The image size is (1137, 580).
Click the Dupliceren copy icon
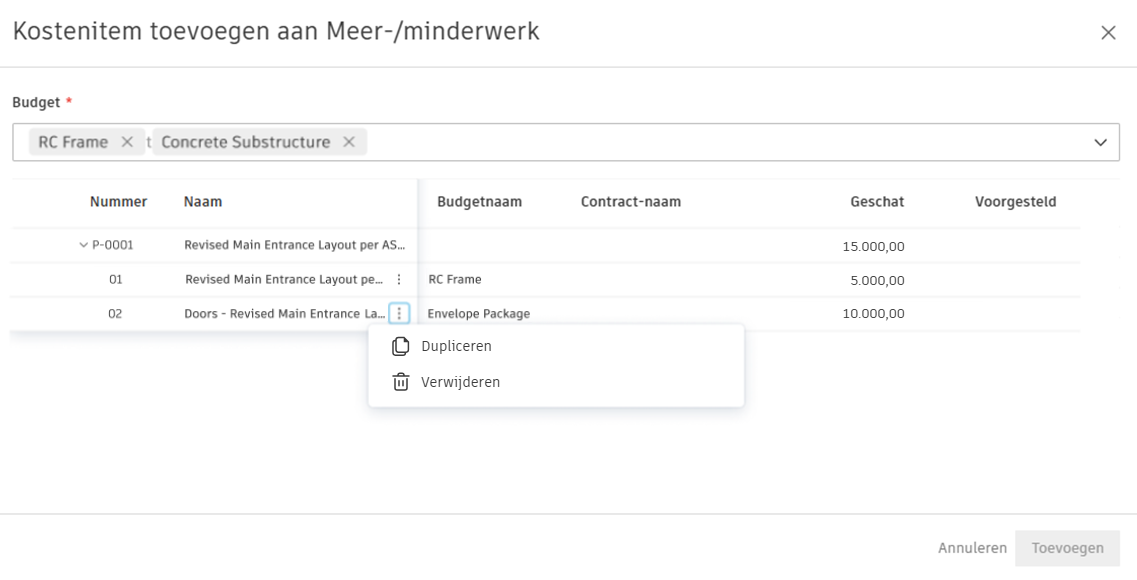[x=400, y=345]
